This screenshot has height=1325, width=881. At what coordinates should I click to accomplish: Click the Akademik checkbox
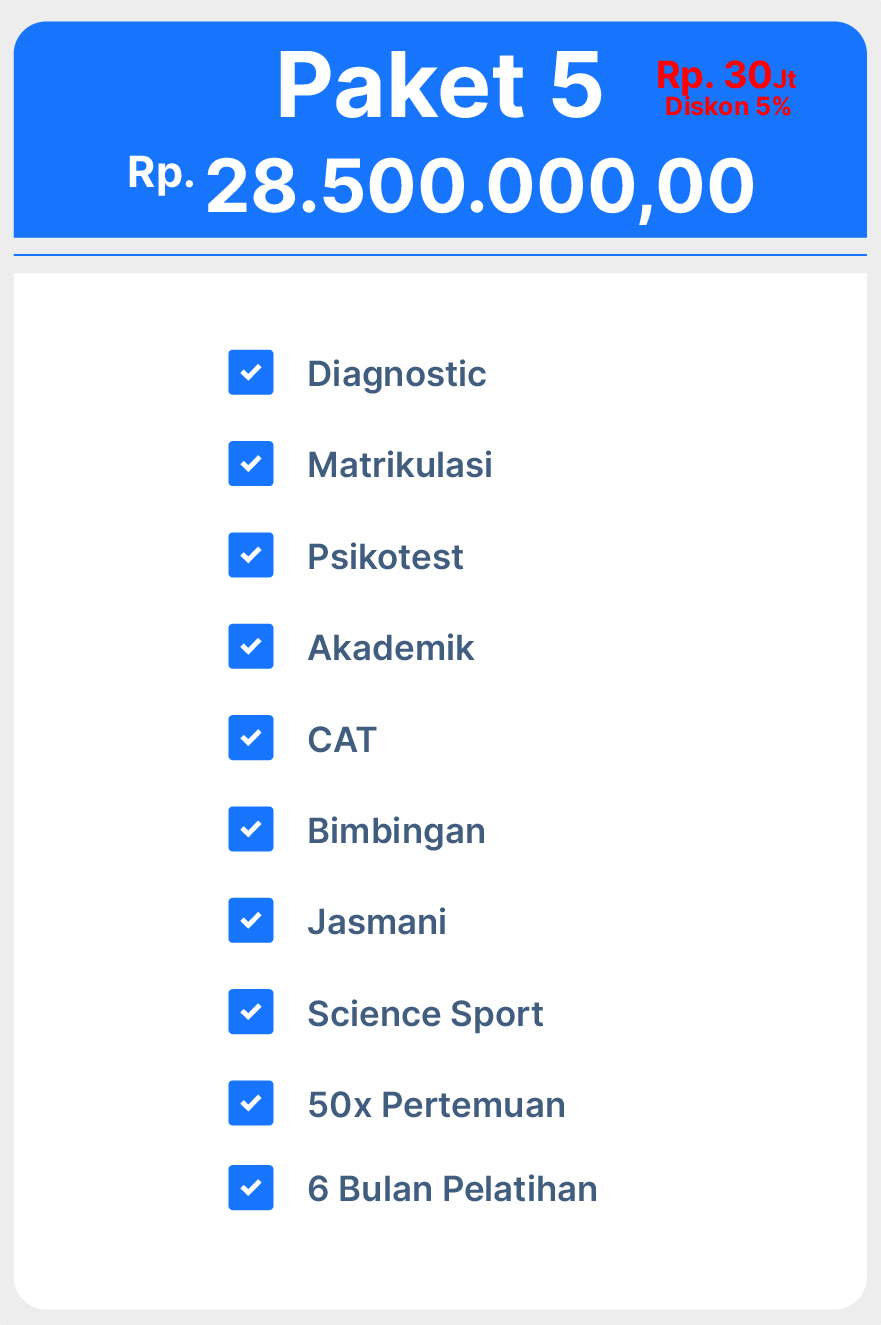coord(251,647)
